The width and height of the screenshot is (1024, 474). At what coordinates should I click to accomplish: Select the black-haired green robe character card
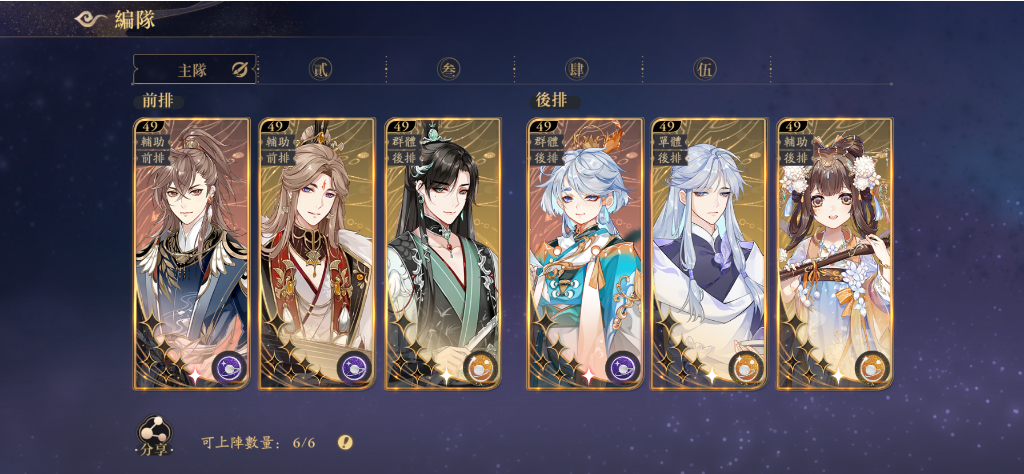point(443,254)
